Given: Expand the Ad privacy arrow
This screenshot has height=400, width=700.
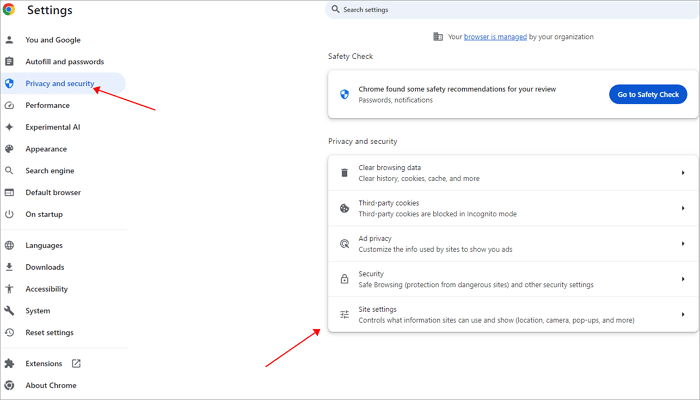Looking at the screenshot, I should tap(683, 244).
